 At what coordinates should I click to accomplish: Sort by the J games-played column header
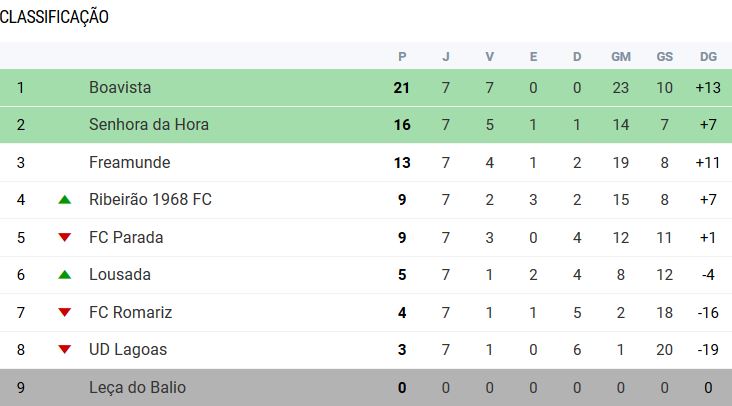(446, 57)
